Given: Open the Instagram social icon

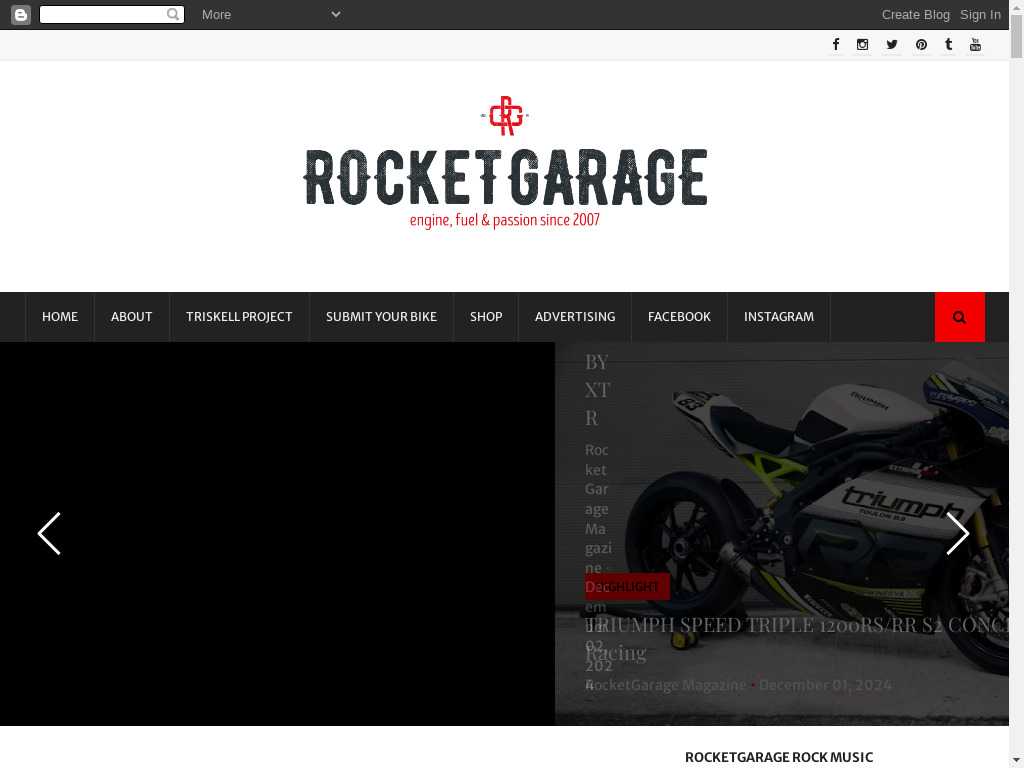Looking at the screenshot, I should pyautogui.click(x=863, y=44).
